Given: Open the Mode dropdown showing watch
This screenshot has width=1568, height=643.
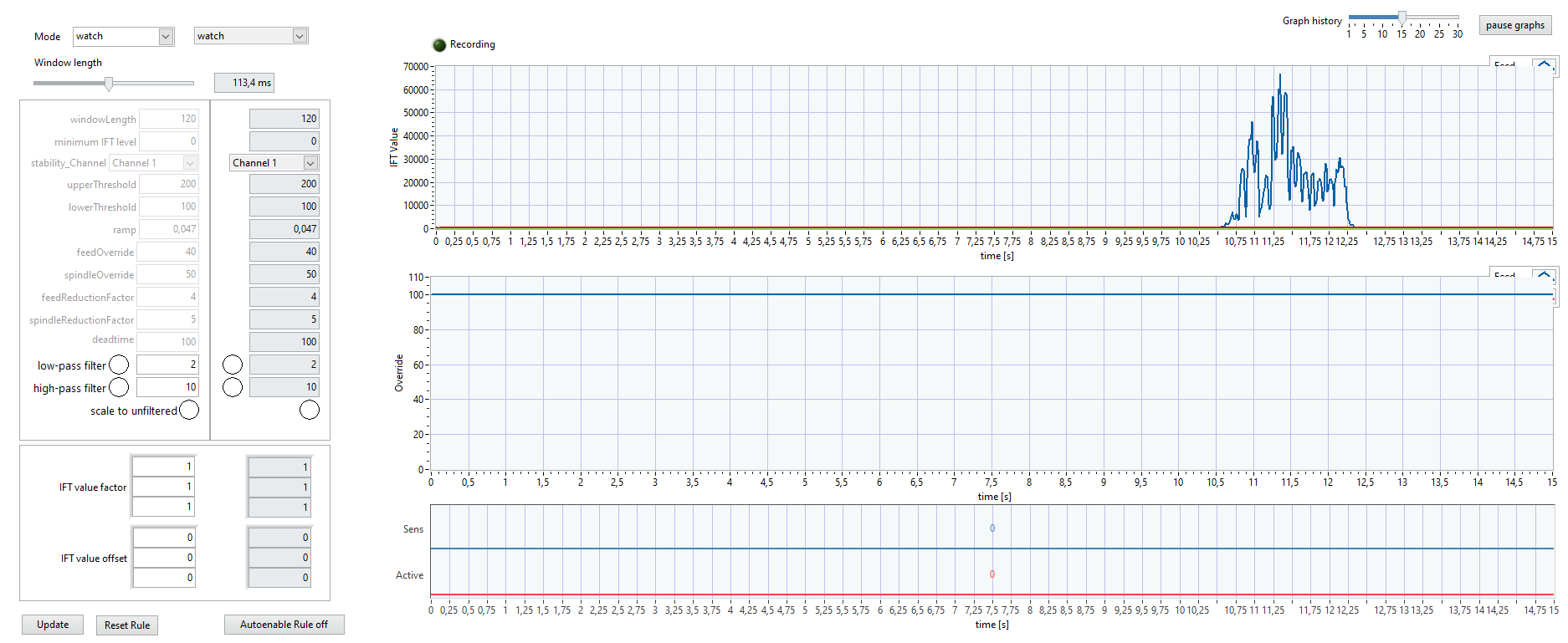Looking at the screenshot, I should pos(123,36).
